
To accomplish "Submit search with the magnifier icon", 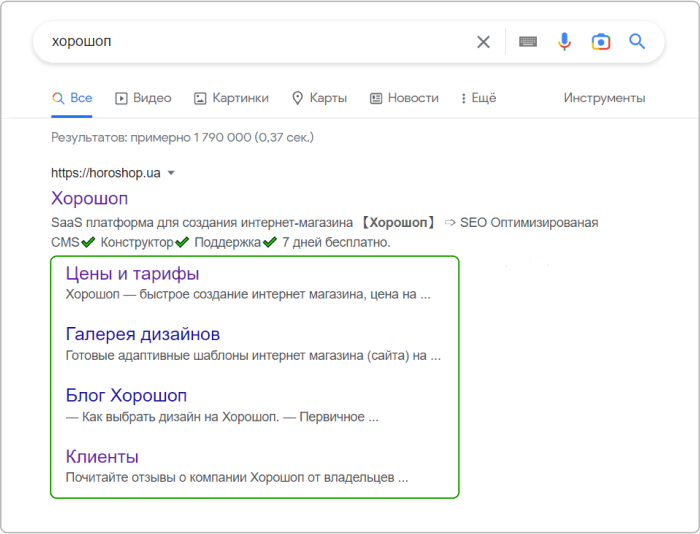I will tap(637, 42).
